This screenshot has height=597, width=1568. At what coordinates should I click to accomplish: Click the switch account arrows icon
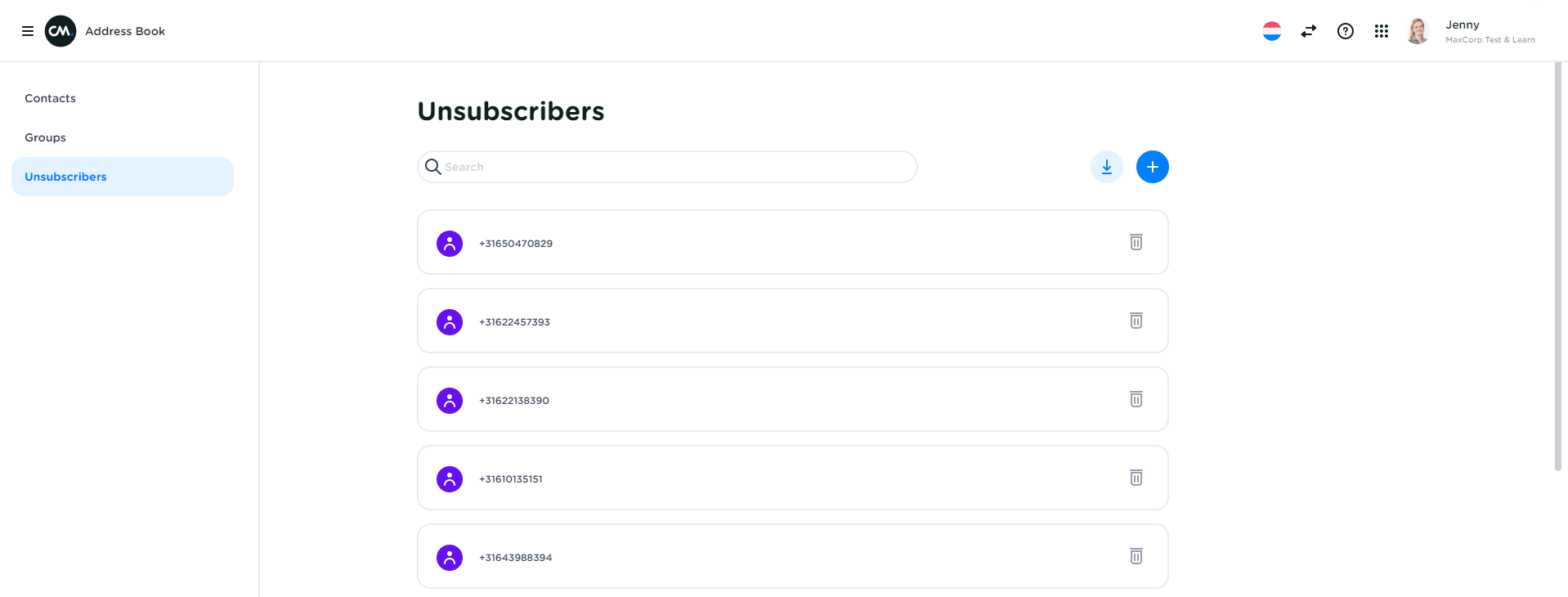click(x=1309, y=31)
